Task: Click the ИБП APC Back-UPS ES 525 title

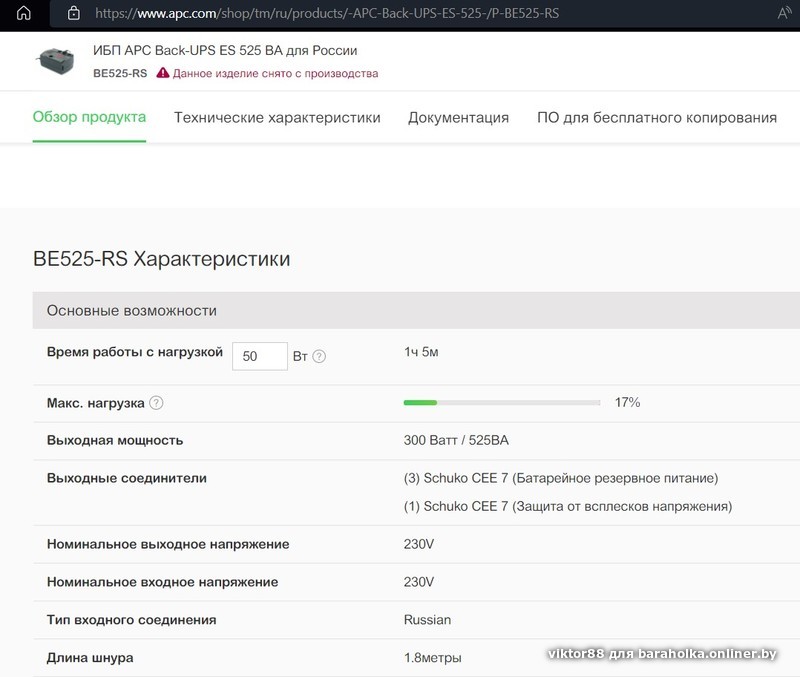Action: tap(225, 51)
